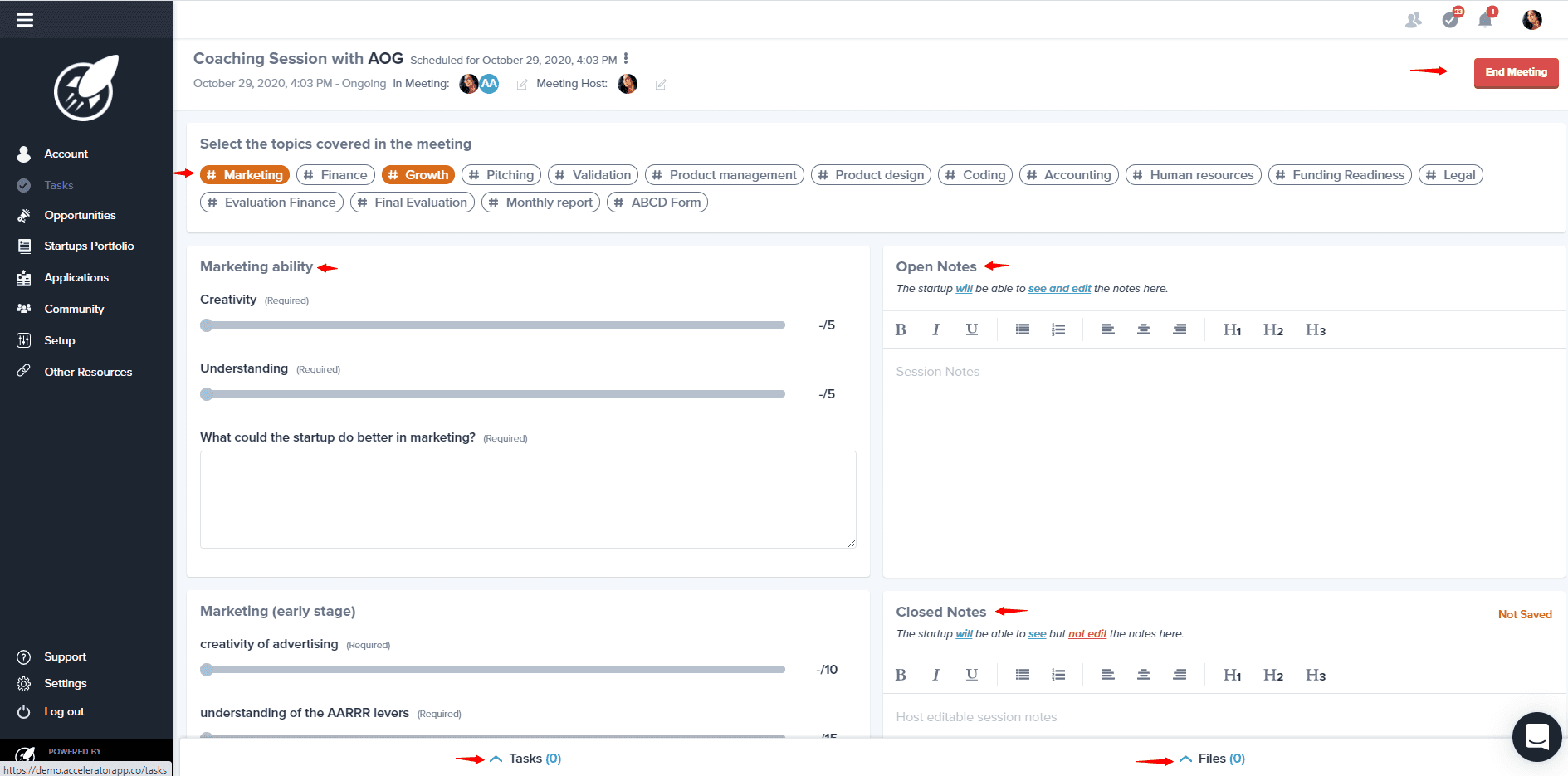Click the notifications bell icon

(1485, 20)
